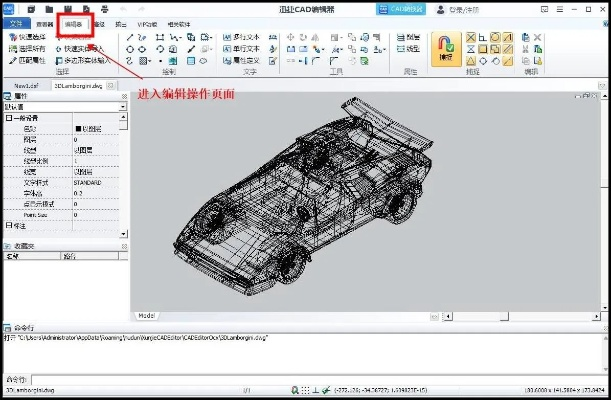Open the 编辑器 (Editor) ribbon tab
611x400 pixels.
(73, 23)
